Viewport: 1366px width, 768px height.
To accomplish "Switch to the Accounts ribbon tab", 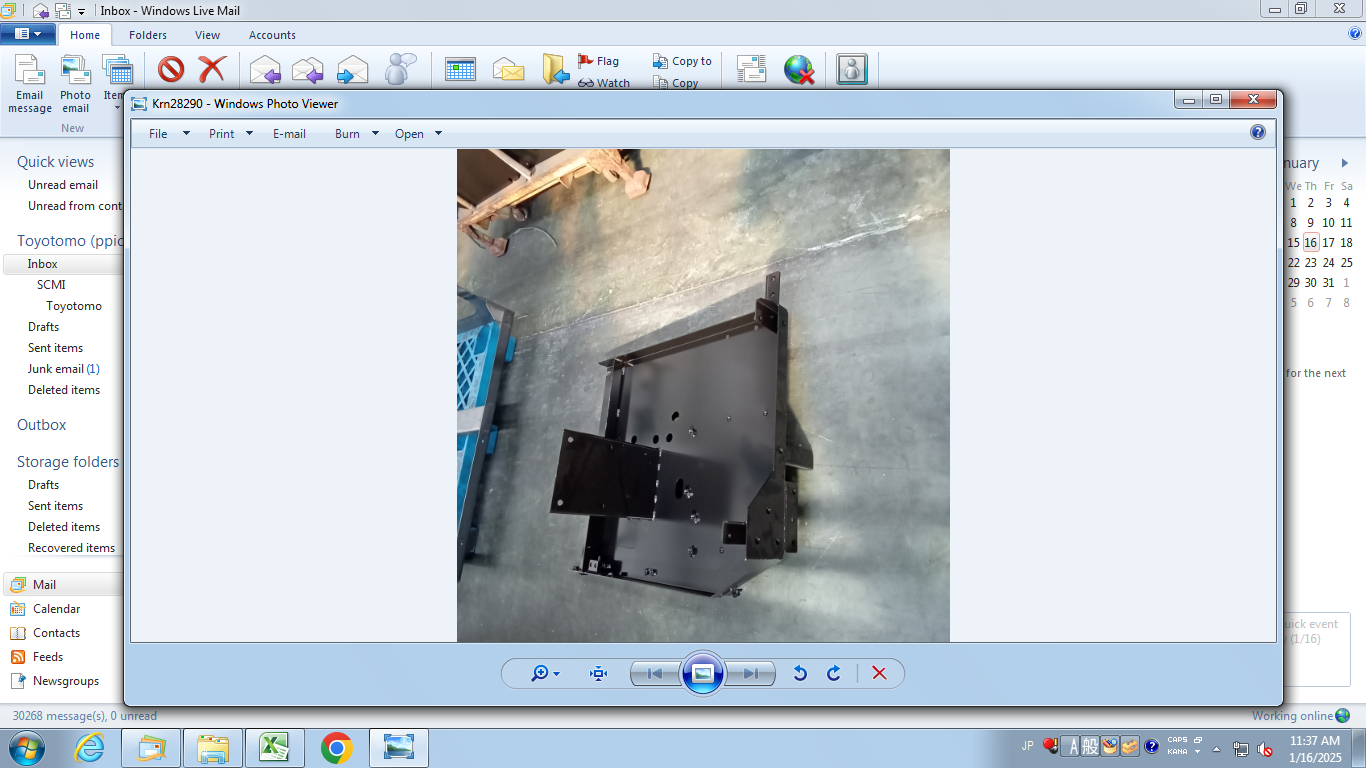I will click(272, 35).
